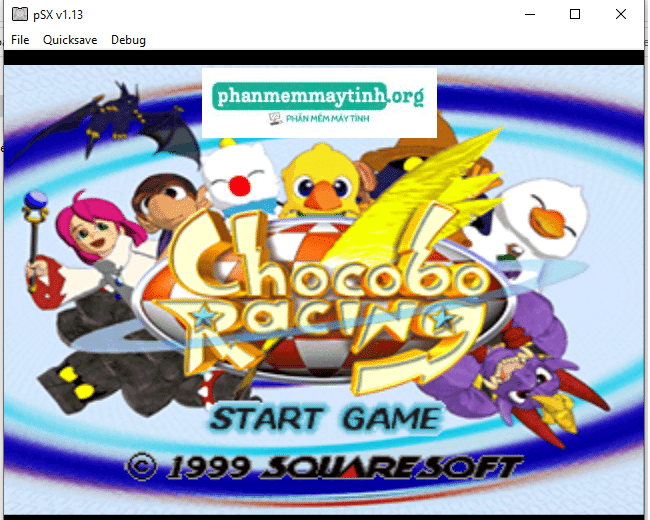The height and width of the screenshot is (520, 650).
Task: Minimize the pSX emulator window
Action: (x=530, y=15)
